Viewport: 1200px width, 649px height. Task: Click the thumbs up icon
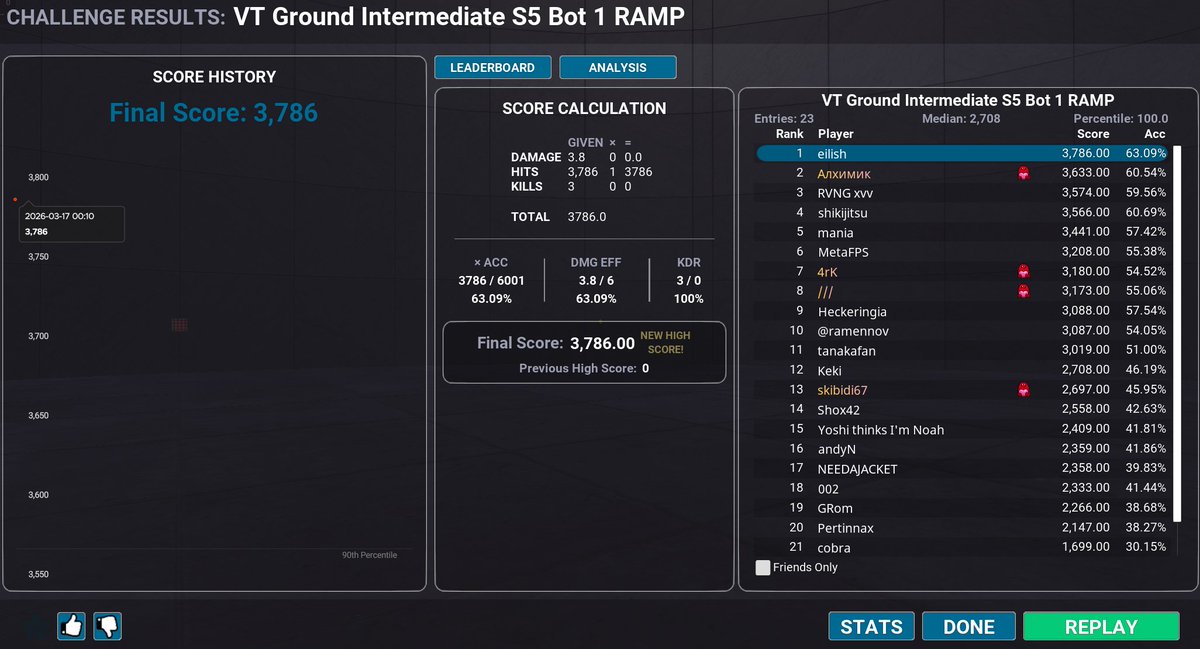point(71,627)
